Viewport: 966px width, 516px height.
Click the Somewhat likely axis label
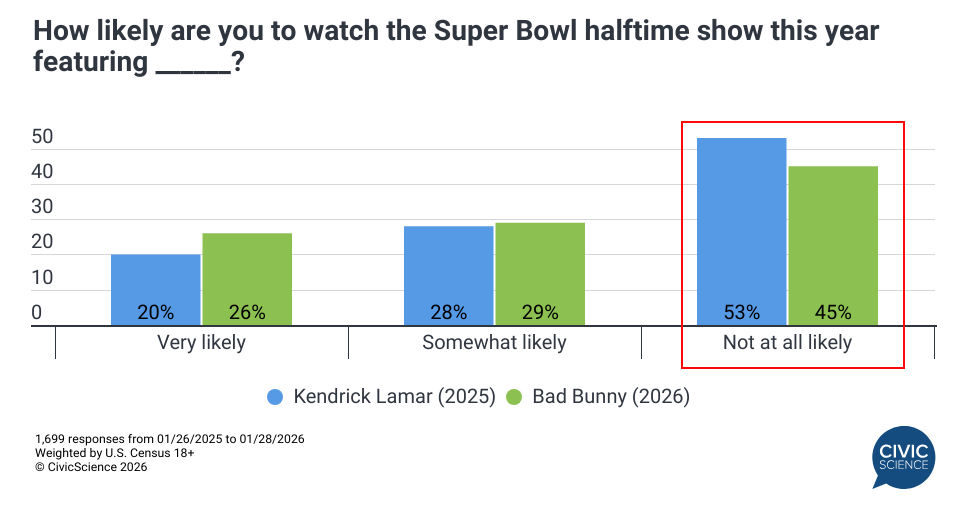[494, 343]
